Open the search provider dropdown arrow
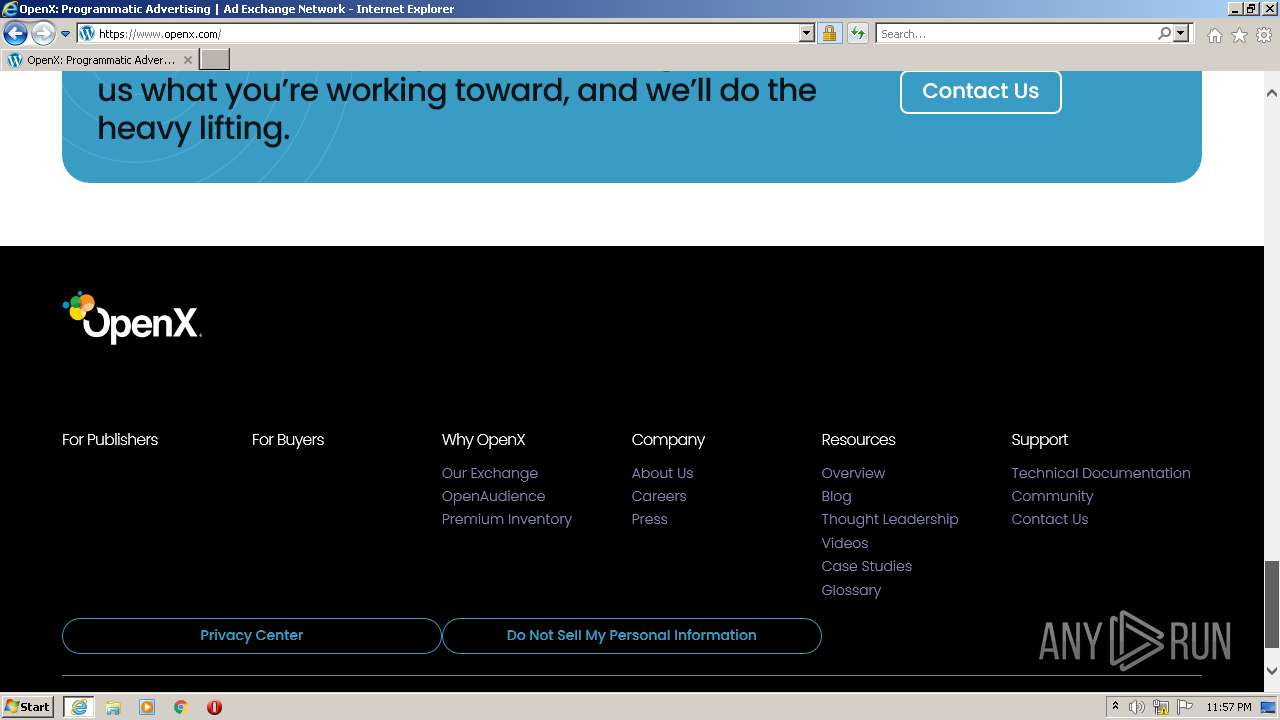Viewport: 1280px width, 720px height. point(1181,34)
